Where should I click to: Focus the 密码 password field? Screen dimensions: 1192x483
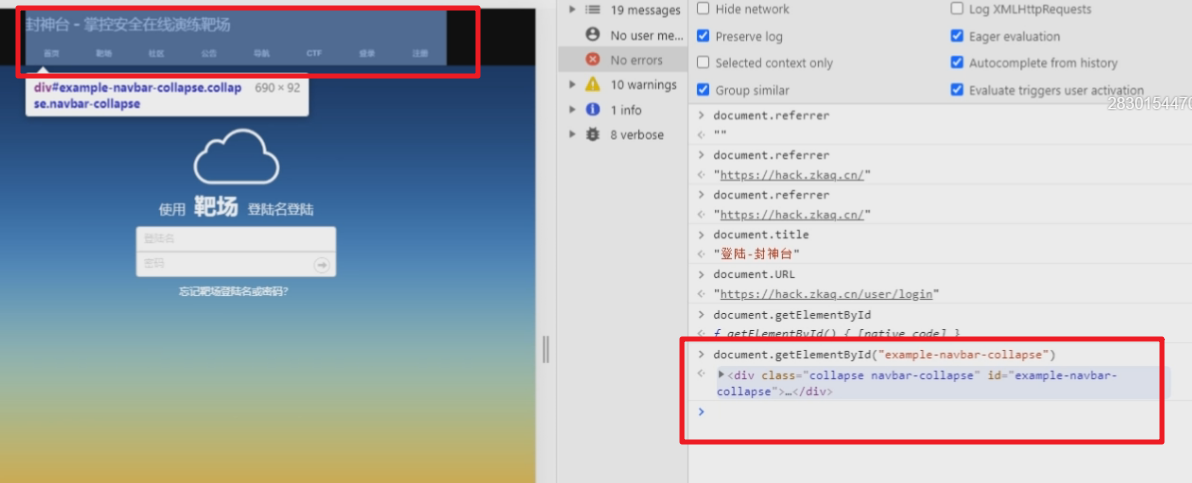(236, 264)
